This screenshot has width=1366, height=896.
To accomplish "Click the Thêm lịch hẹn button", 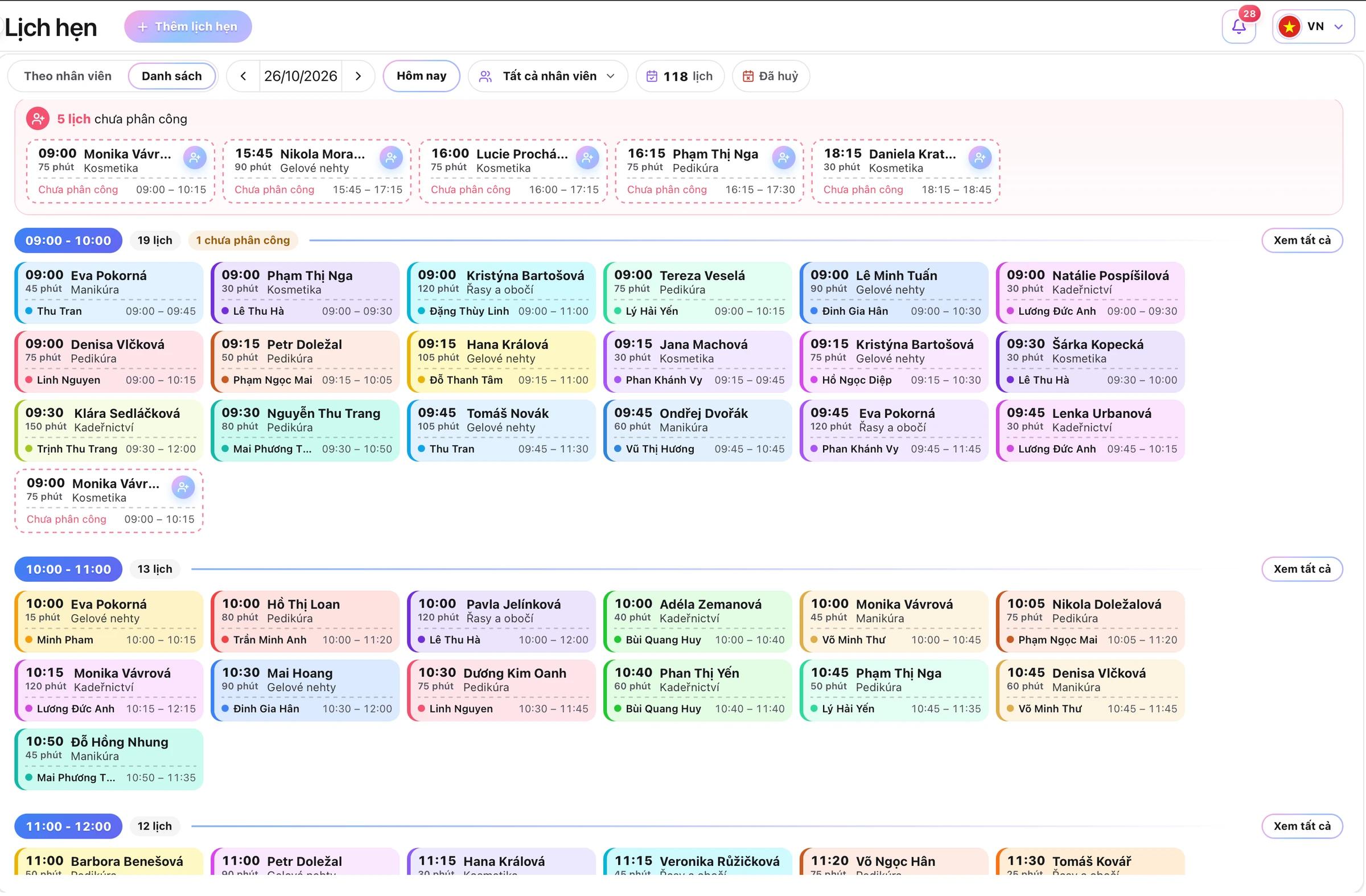I will pyautogui.click(x=188, y=27).
